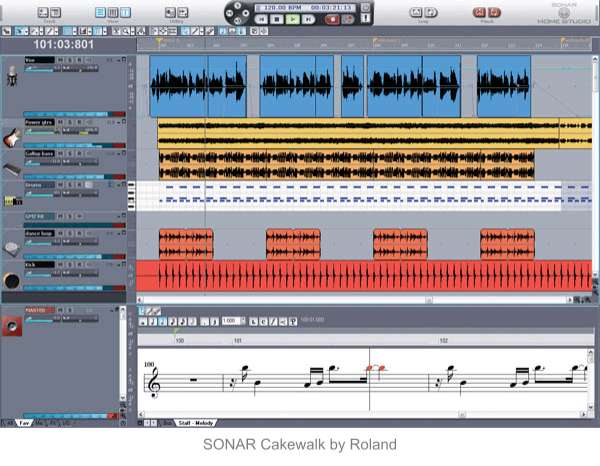
Task: Jump to end using the transport button
Action: pos(308,19)
